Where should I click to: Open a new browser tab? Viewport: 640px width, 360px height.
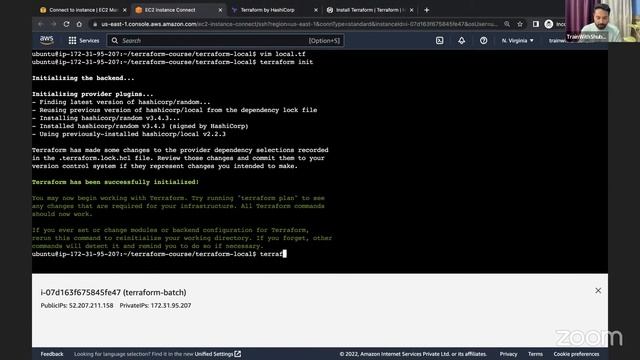[x=427, y=10]
